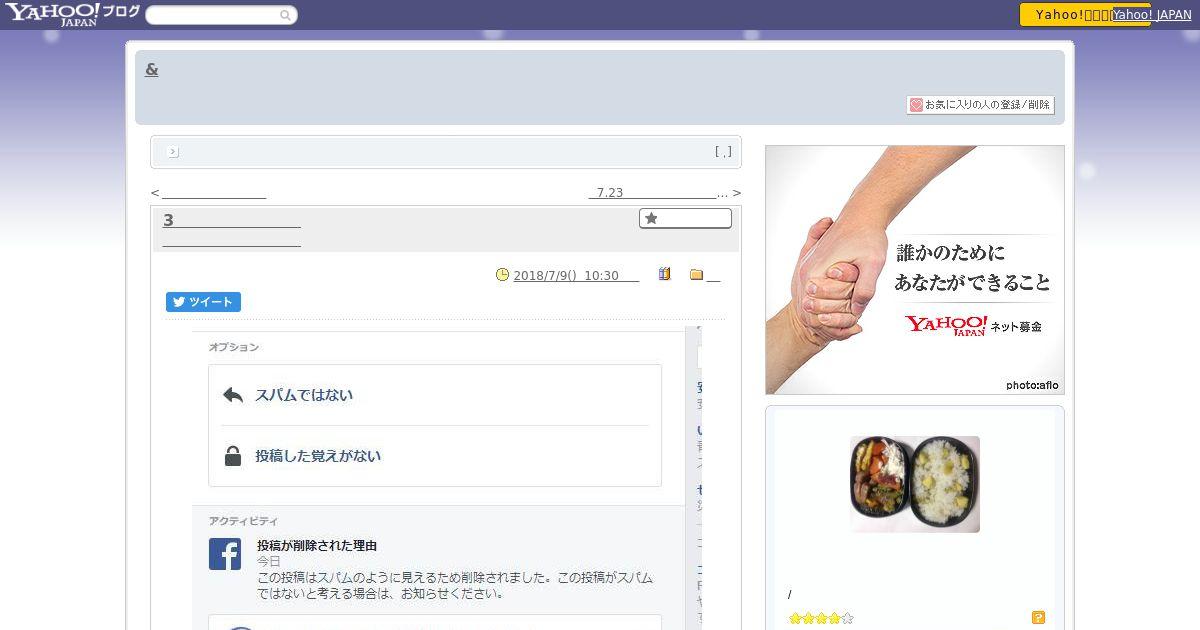The image size is (1200, 630).
Task: Expand the small arrow box in announcement bar
Action: [173, 152]
